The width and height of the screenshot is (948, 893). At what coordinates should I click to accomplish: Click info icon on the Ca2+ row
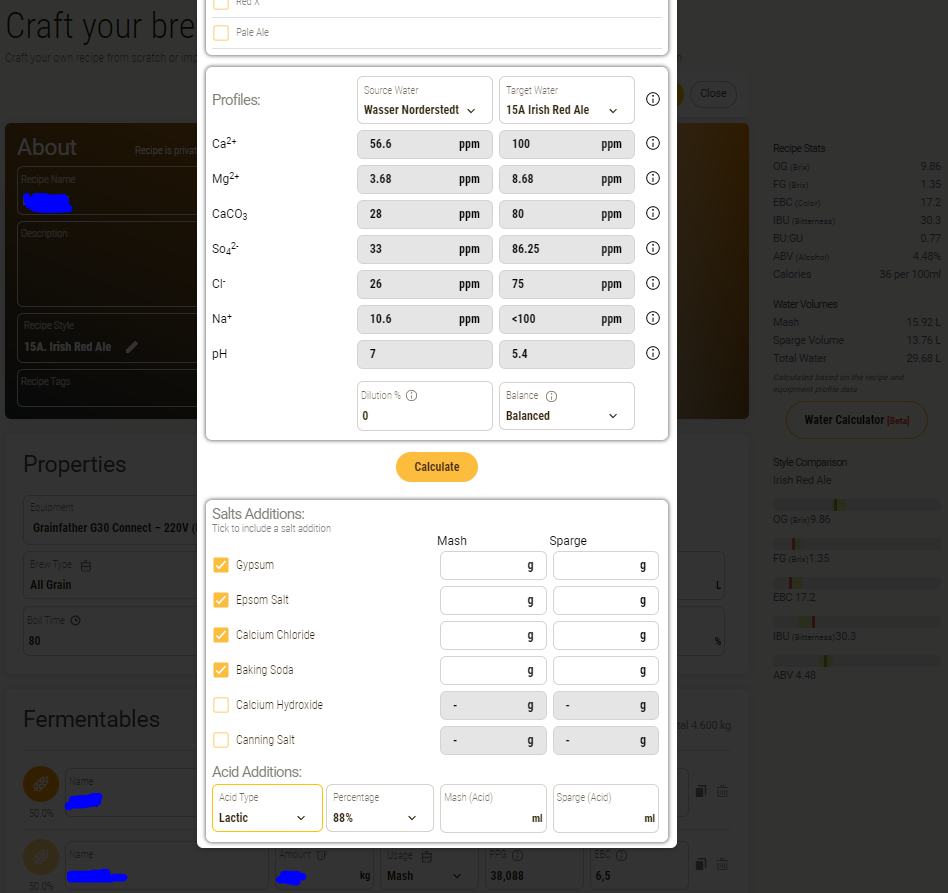click(x=653, y=144)
